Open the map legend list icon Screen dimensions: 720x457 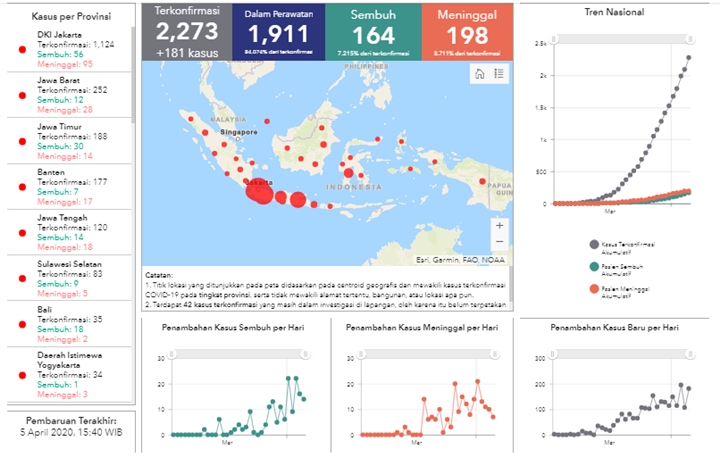(x=499, y=74)
